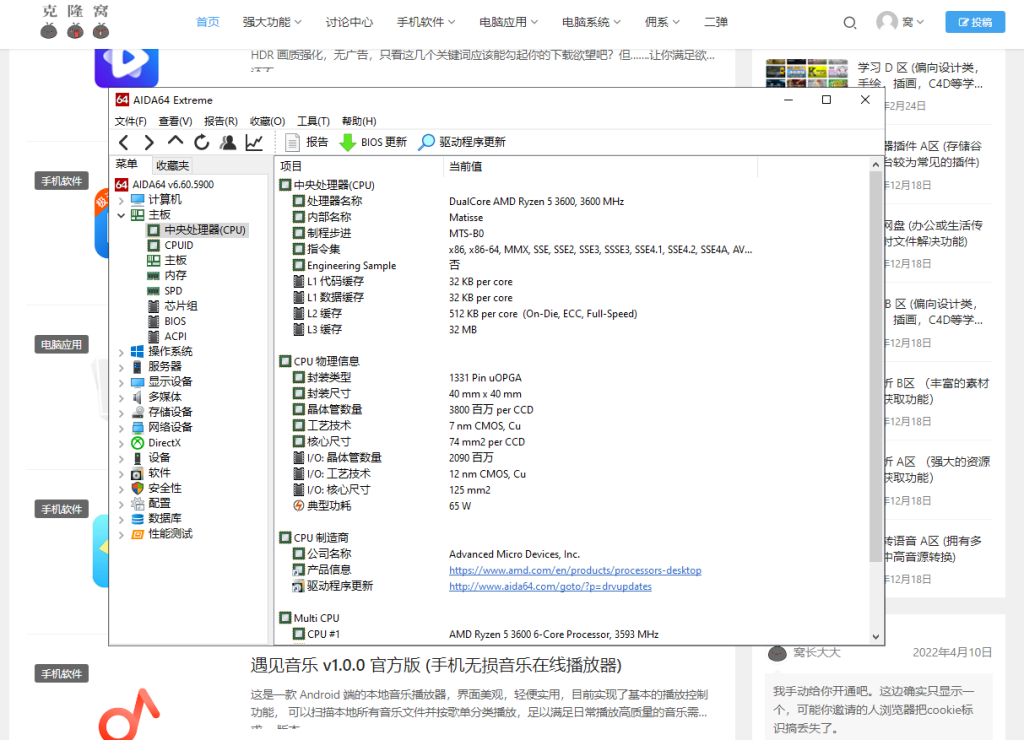This screenshot has height=740, width=1024.
Task: Open the user icon in AIDA64 toolbar
Action: [228, 142]
